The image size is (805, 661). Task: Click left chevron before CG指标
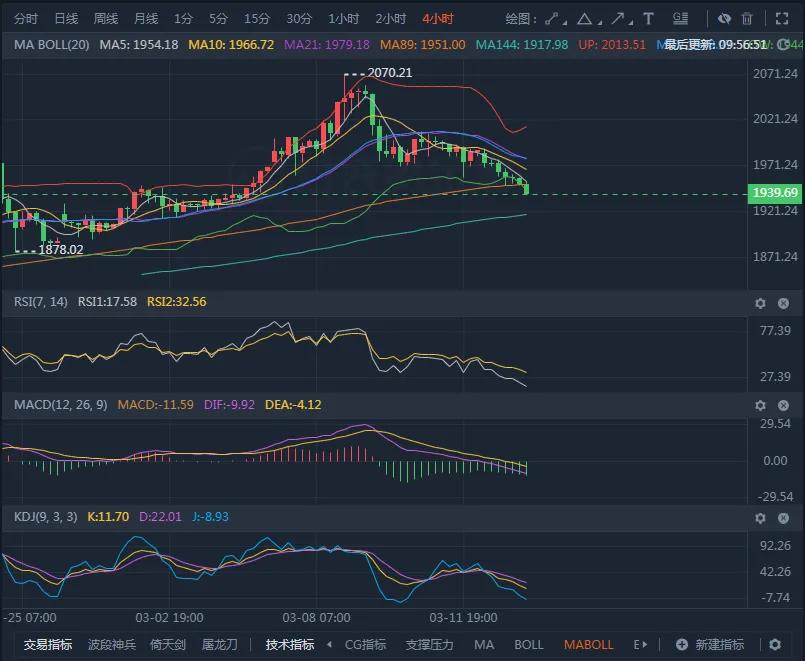pos(328,645)
